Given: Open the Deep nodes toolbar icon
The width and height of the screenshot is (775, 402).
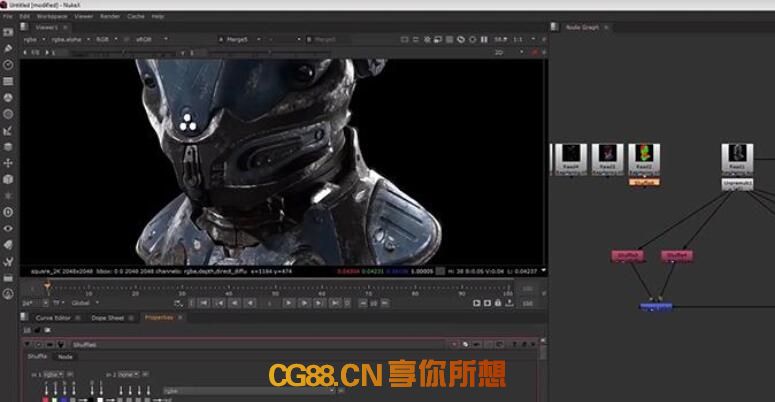Looking at the screenshot, I should (x=8, y=212).
